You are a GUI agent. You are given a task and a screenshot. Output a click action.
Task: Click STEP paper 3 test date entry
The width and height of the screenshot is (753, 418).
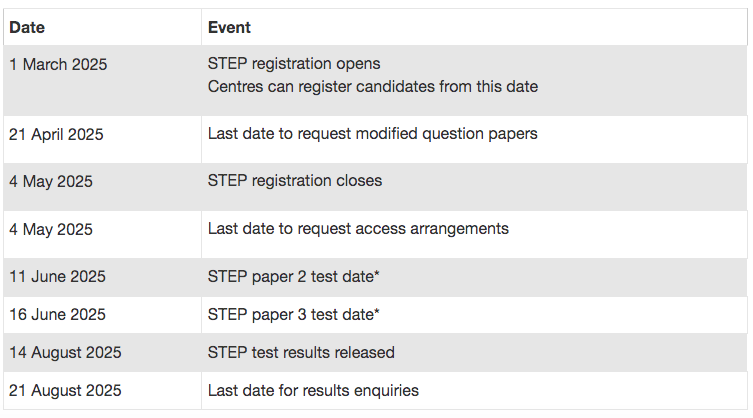coord(293,315)
